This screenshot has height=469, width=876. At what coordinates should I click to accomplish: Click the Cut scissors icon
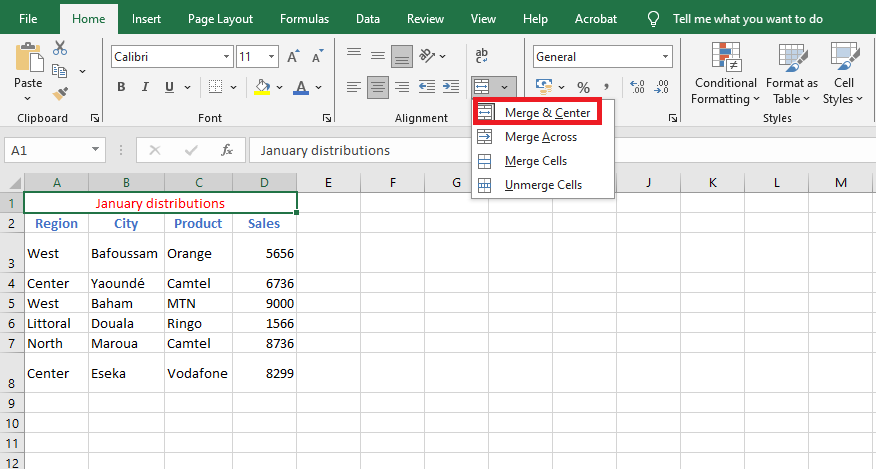pos(60,48)
